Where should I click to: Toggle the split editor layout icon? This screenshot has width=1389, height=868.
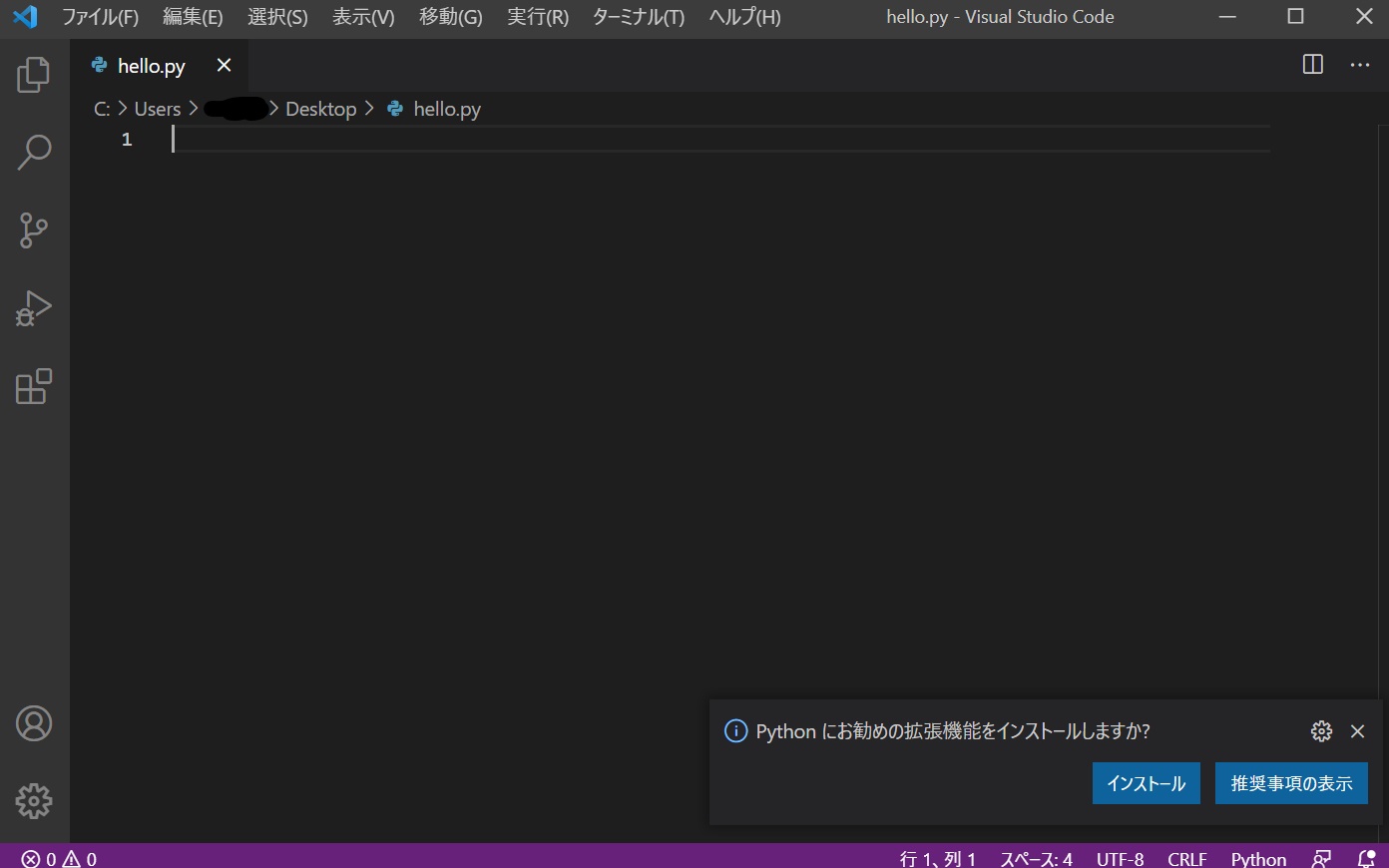click(1312, 64)
